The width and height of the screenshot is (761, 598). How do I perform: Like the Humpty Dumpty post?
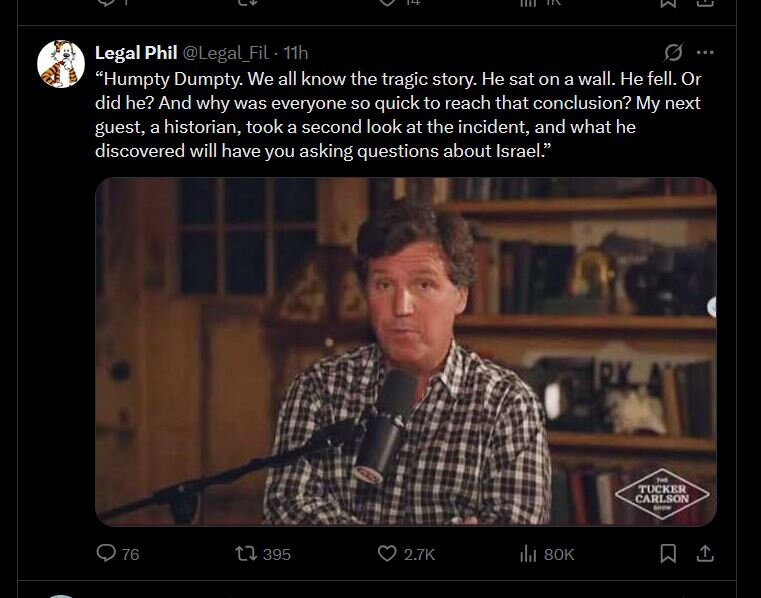tap(387, 553)
